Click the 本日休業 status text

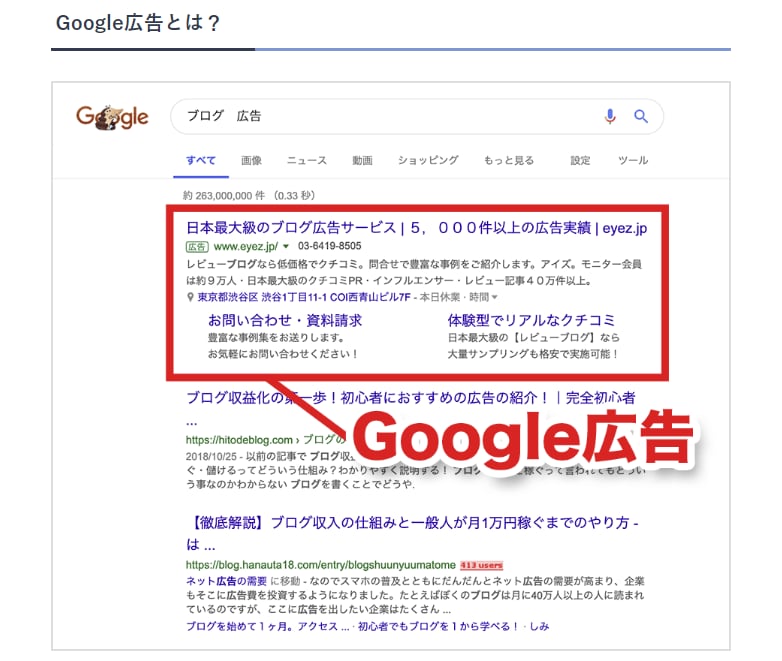pos(439,297)
